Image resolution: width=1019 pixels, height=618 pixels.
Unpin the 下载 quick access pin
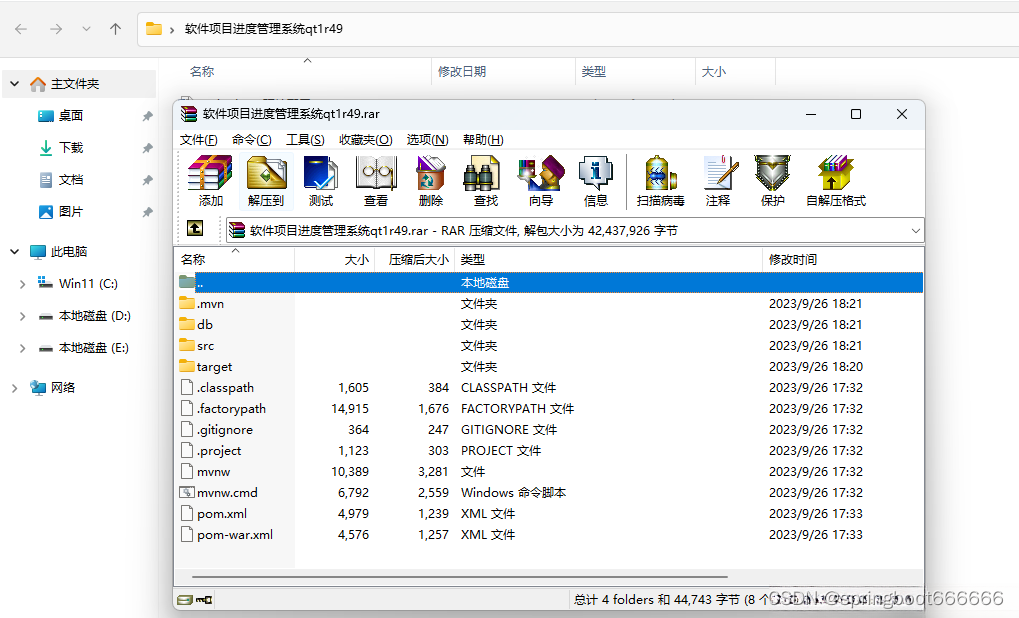pyautogui.click(x=148, y=148)
